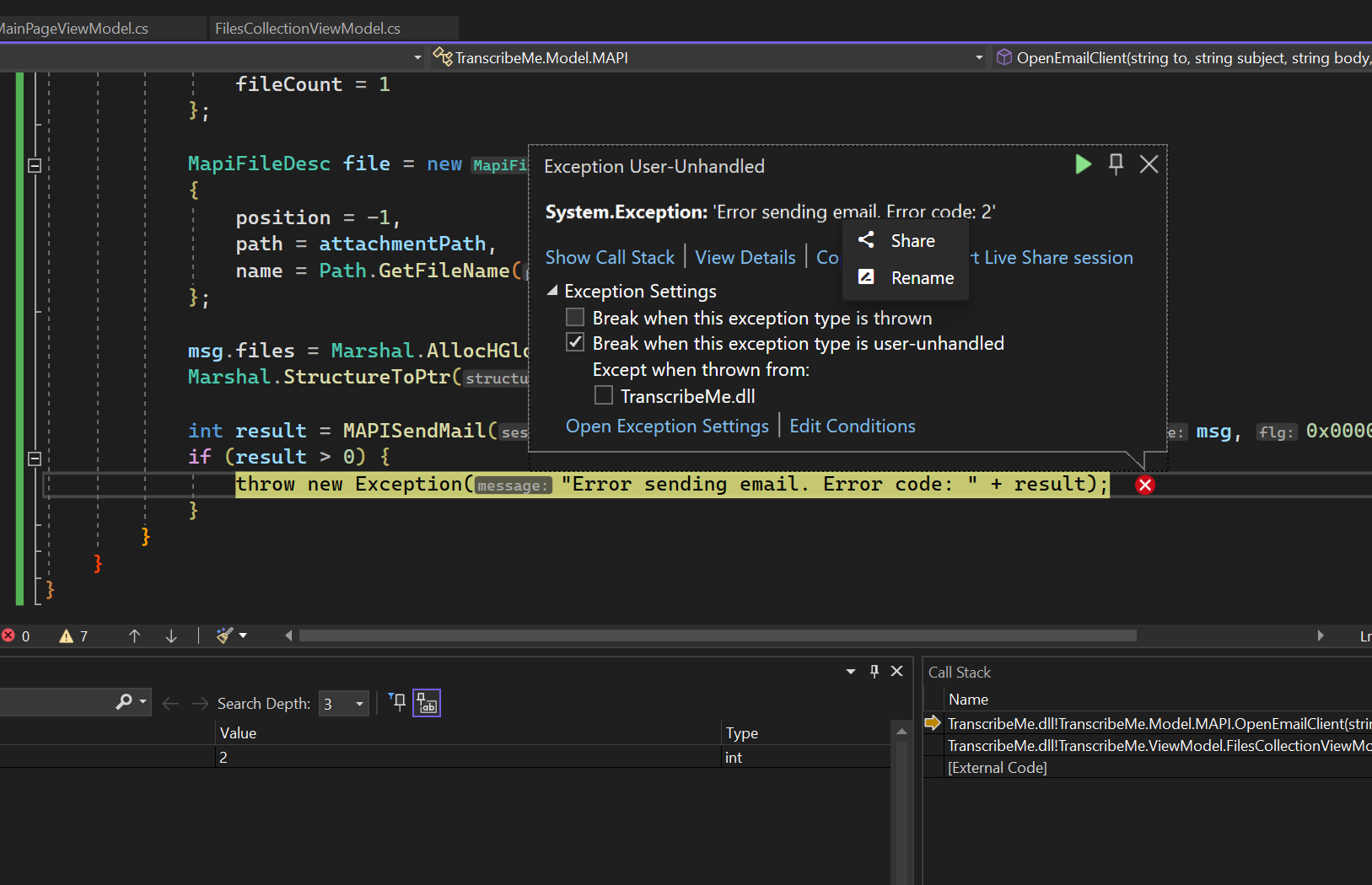
Task: Enable 'Break when this exception type is thrown'
Action: coord(575,318)
